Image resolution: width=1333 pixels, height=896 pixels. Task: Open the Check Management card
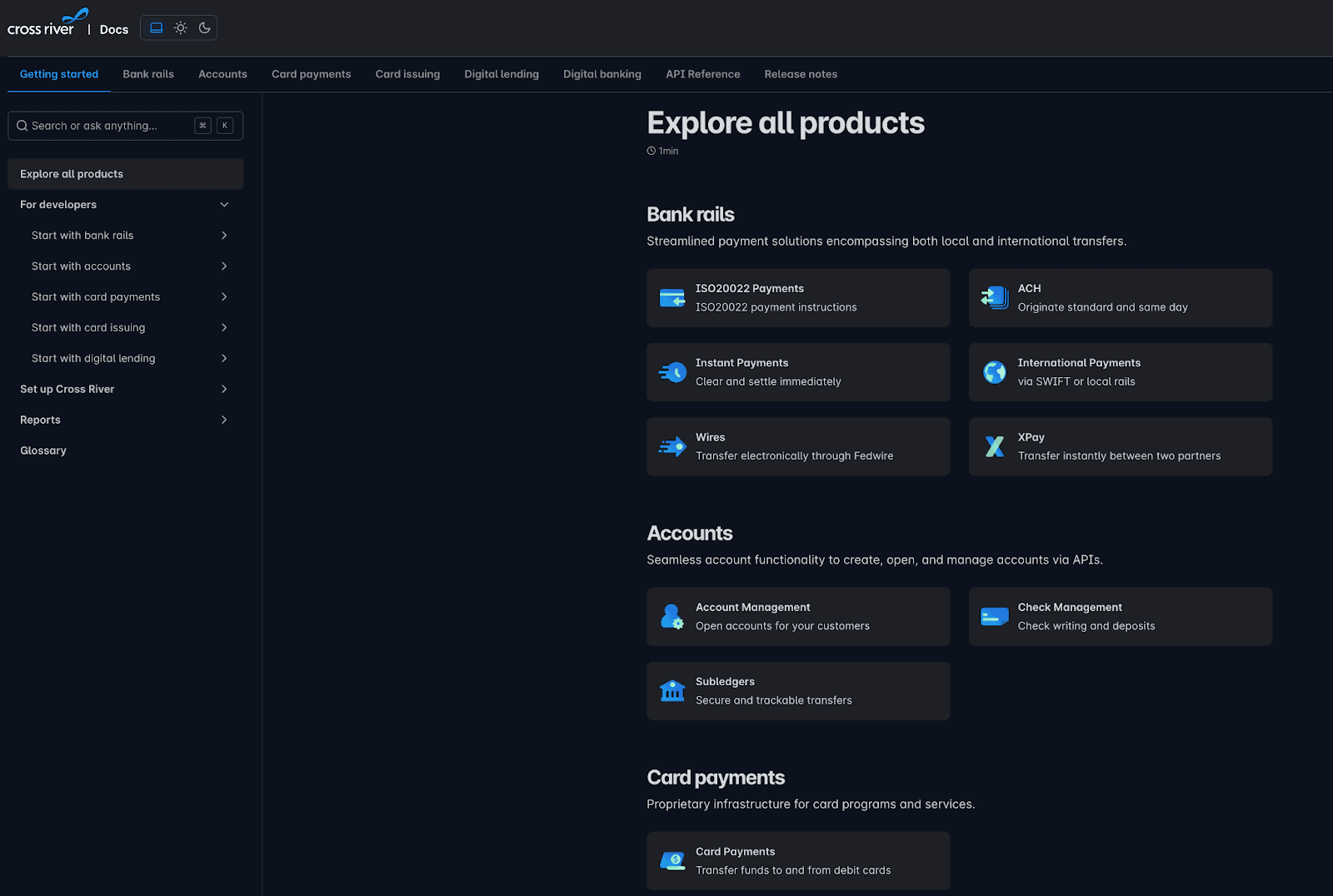[1120, 617]
